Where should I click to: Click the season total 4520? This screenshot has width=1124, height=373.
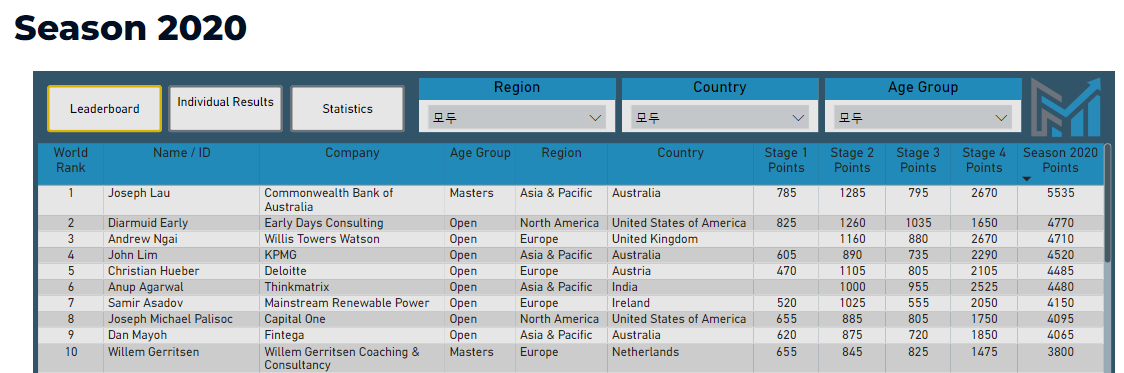point(1060,255)
